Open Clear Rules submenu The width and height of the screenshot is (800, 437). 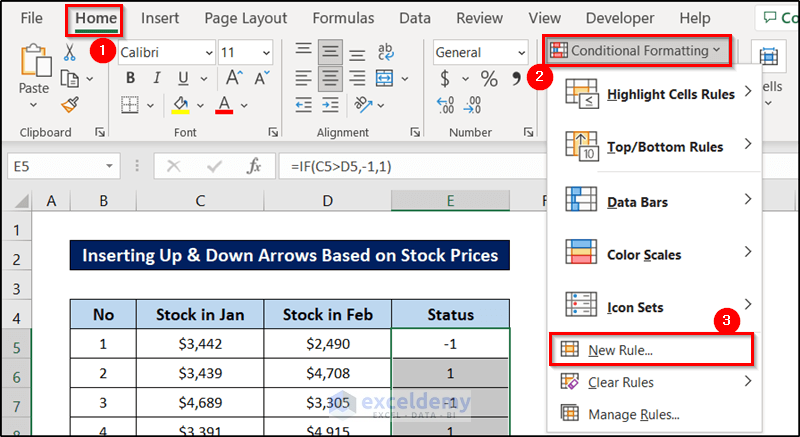pos(655,382)
